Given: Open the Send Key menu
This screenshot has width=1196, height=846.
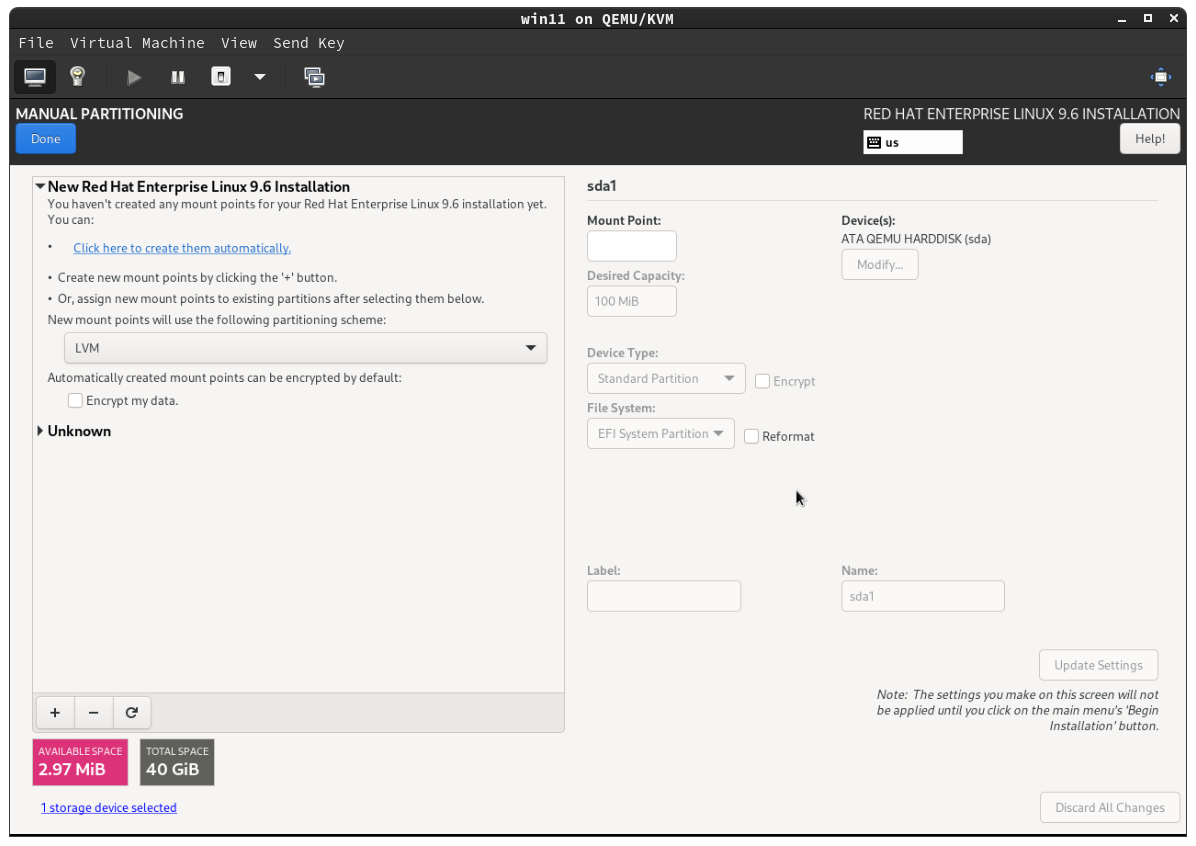Looking at the screenshot, I should tap(308, 43).
